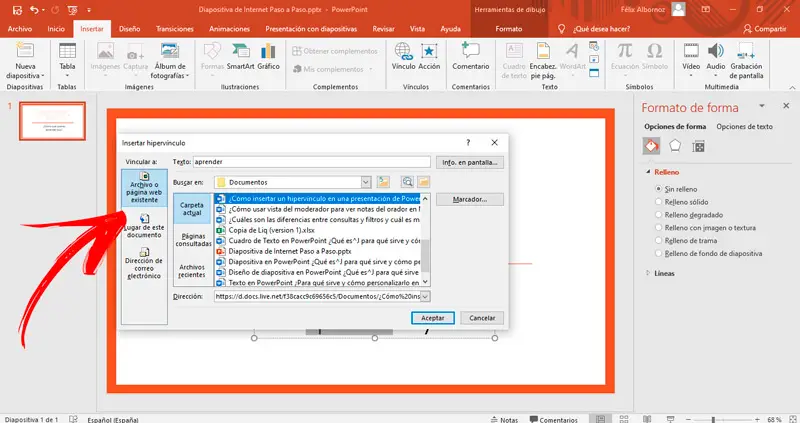Screen dimensions: 800x423
Task: Insert Audio from Multimedia group
Action: [x=715, y=60]
